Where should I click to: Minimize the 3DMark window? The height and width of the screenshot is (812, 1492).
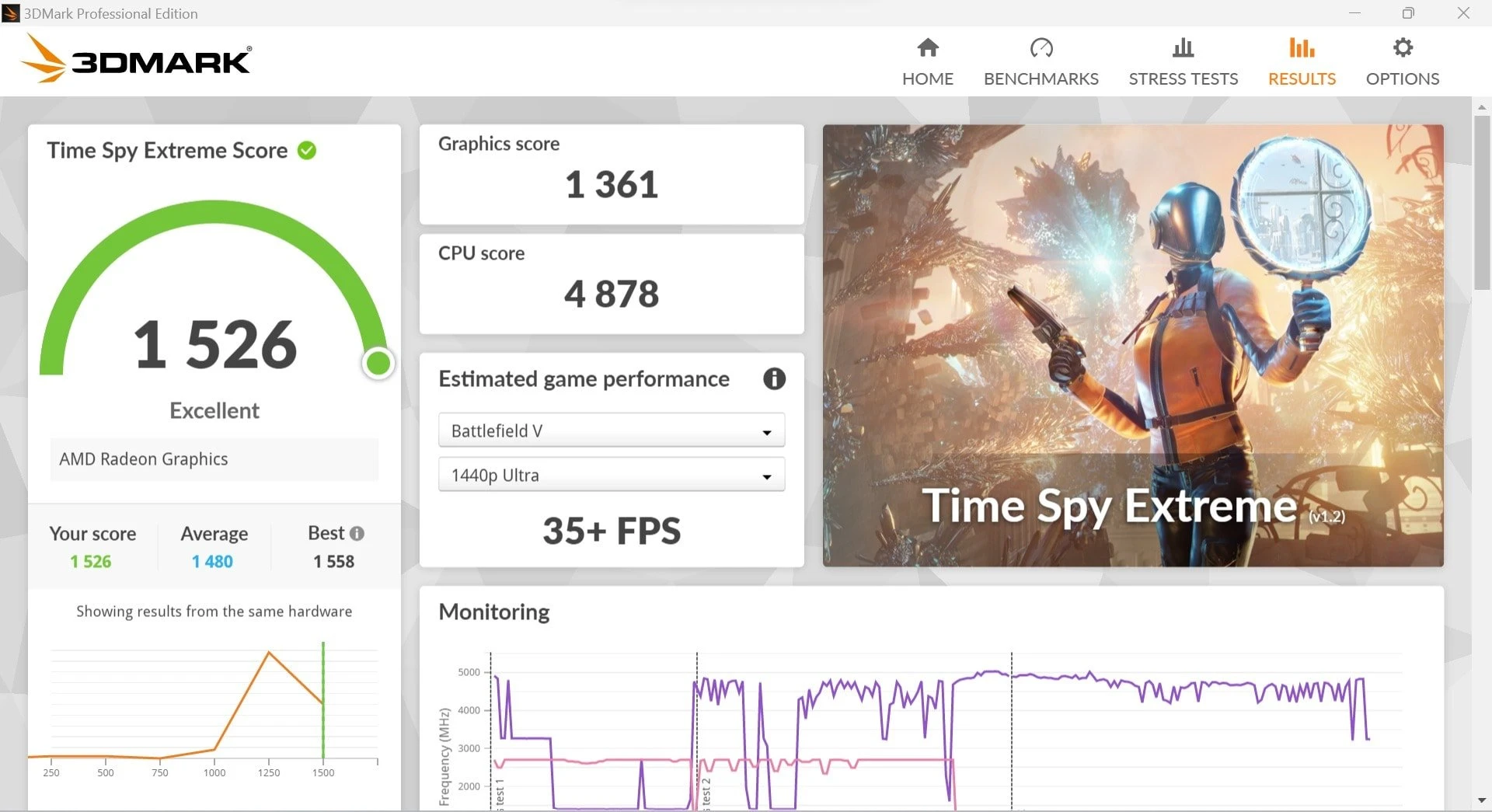click(x=1354, y=13)
